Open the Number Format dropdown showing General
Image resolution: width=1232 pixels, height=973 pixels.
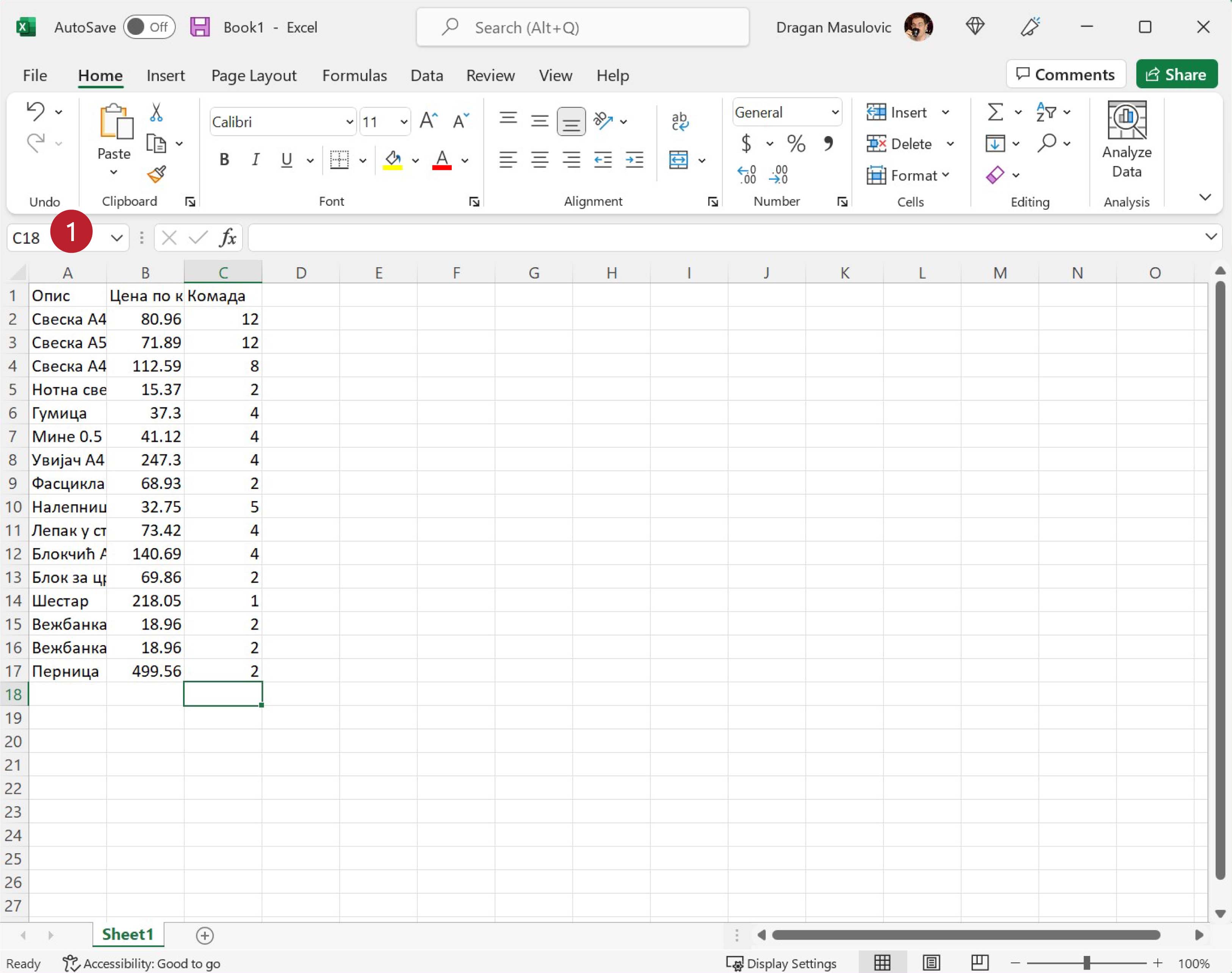pyautogui.click(x=835, y=112)
